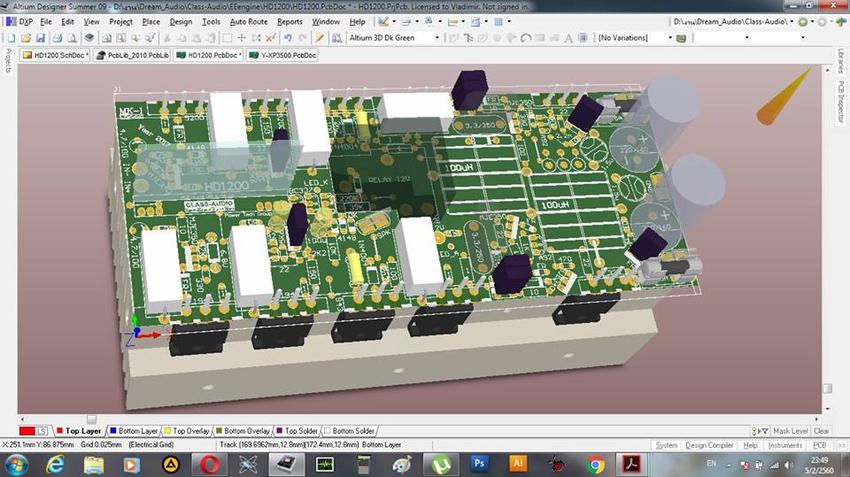Viewport: 850px width, 477px height.
Task: Open the Libraries side panel tab
Action: tap(841, 61)
